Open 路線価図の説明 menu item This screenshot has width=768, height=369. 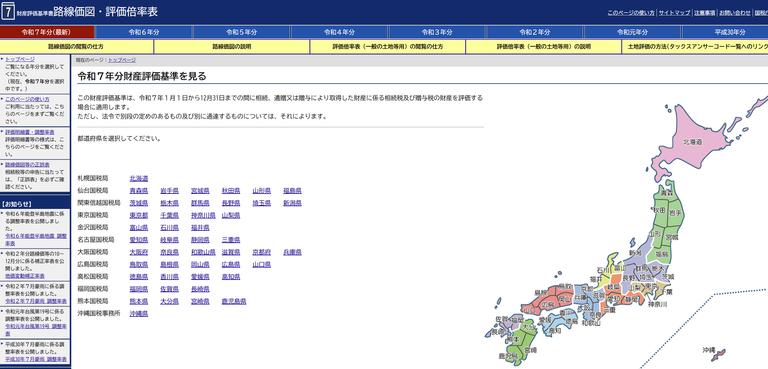(231, 47)
